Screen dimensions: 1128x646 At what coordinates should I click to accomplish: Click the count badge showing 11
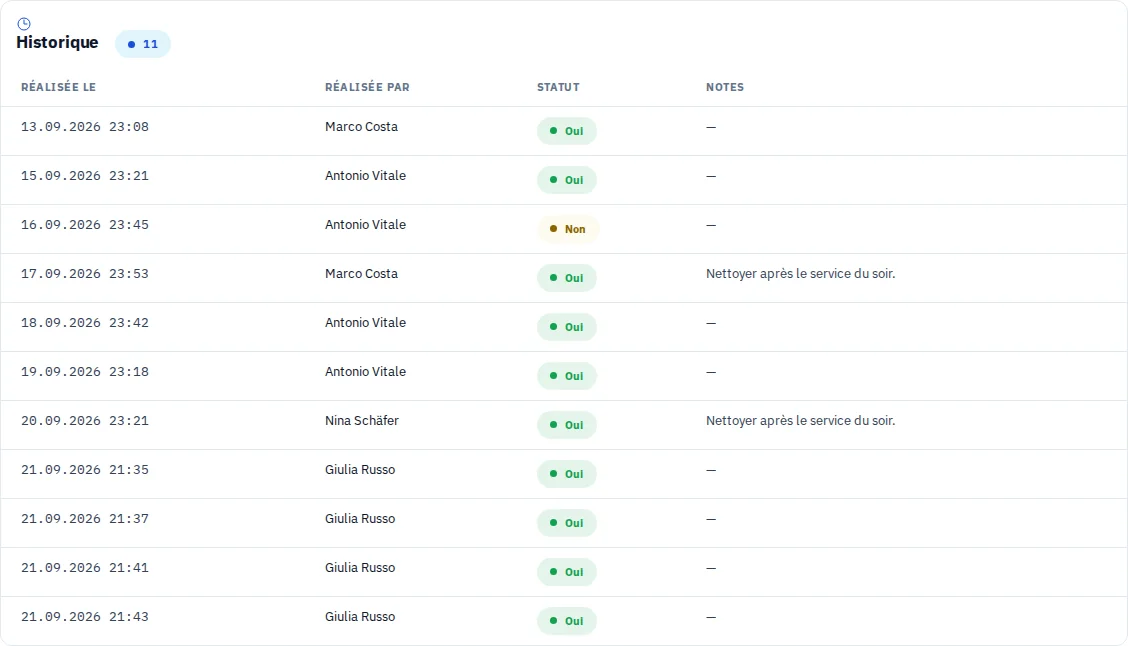pyautogui.click(x=142, y=44)
